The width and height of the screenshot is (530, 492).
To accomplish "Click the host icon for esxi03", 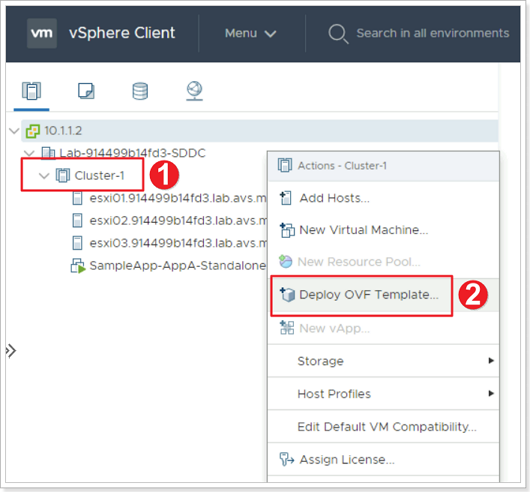I will tap(77, 243).
